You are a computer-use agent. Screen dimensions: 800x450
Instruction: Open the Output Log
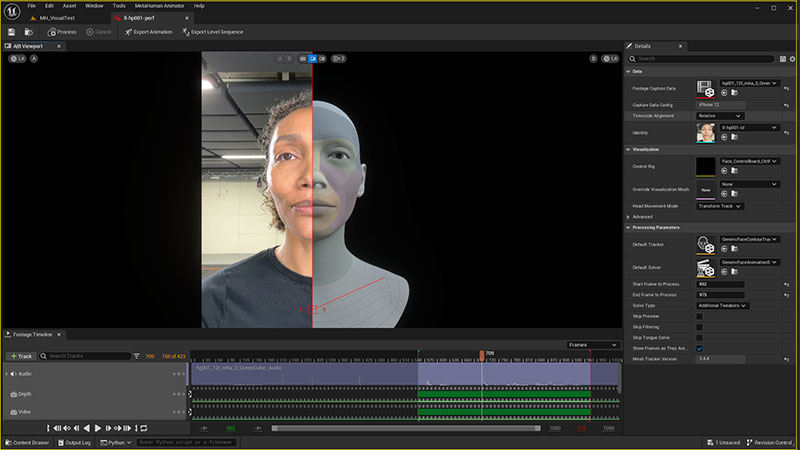coord(74,442)
